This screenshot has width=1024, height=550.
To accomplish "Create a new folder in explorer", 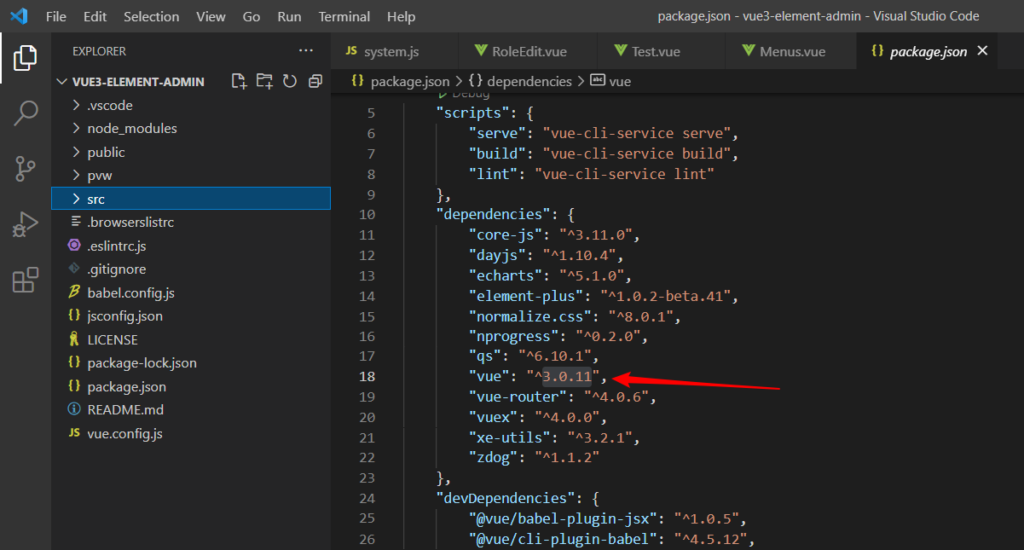I will [264, 82].
